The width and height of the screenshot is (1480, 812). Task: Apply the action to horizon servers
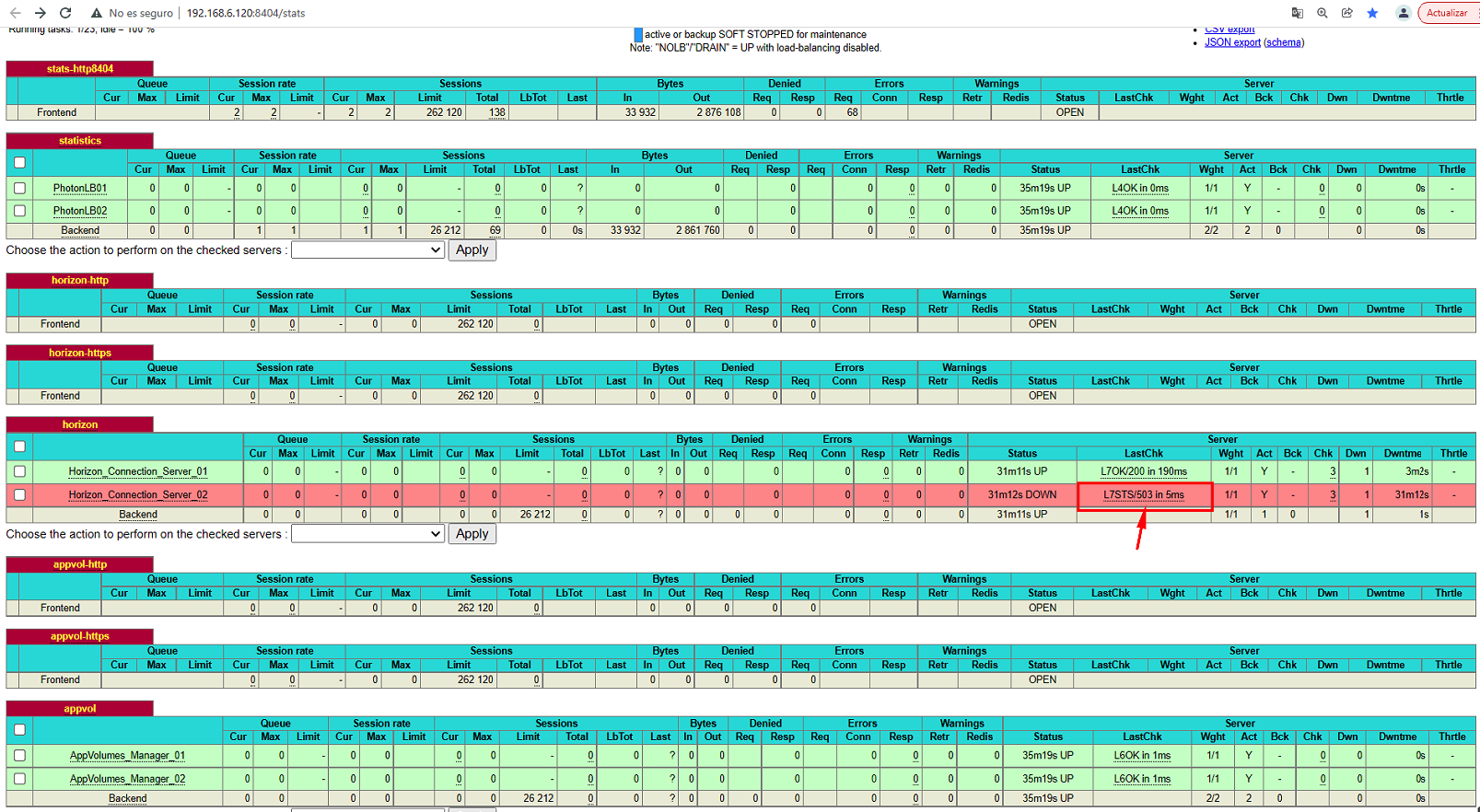[x=472, y=534]
